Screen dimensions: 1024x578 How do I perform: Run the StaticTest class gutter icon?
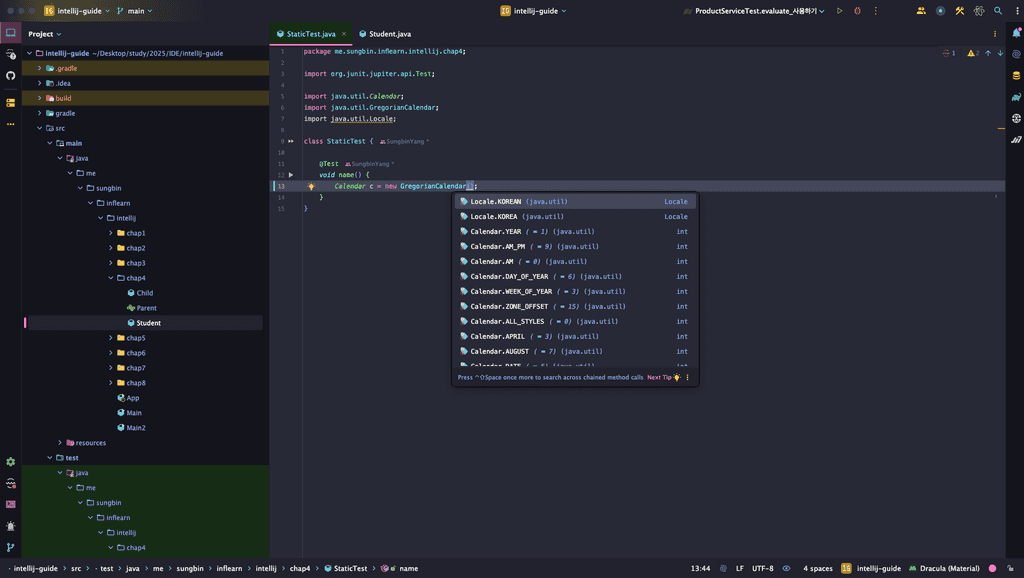pyautogui.click(x=291, y=141)
